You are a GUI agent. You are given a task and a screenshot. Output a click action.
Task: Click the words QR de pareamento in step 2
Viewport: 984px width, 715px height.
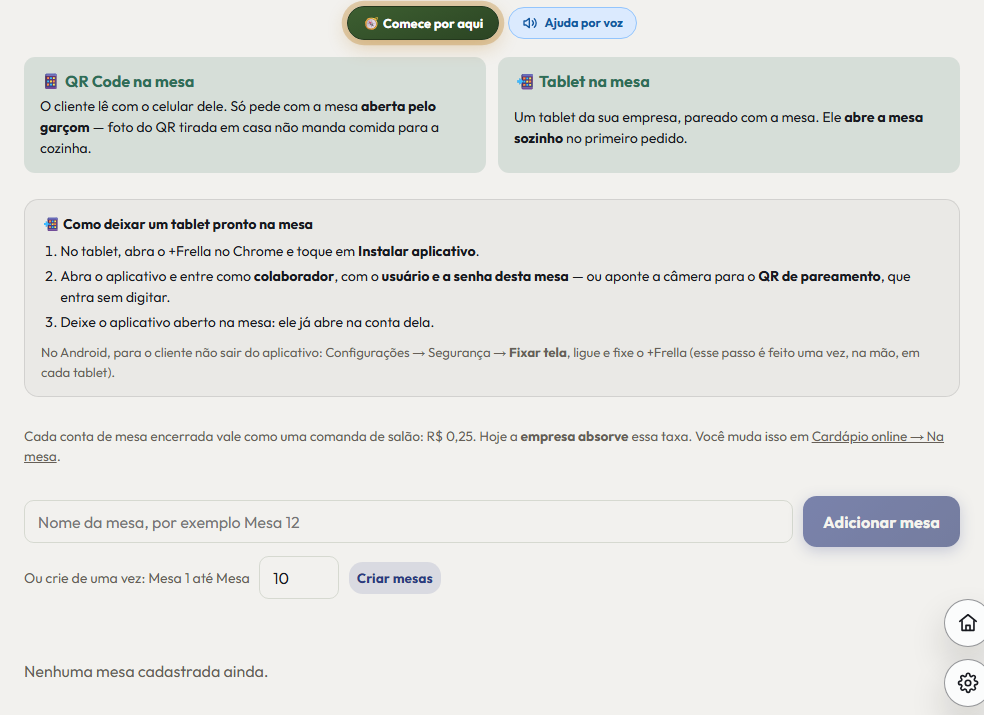[x=819, y=276]
